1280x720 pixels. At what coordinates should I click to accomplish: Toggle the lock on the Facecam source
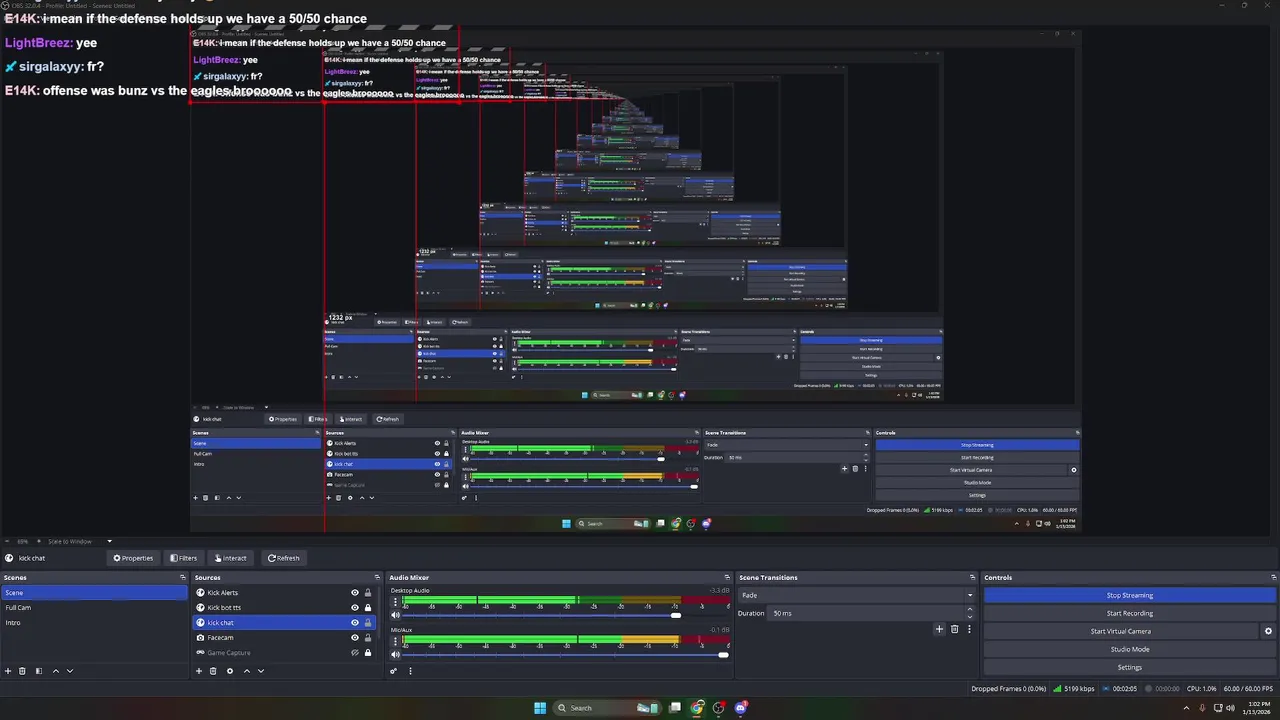(x=368, y=638)
